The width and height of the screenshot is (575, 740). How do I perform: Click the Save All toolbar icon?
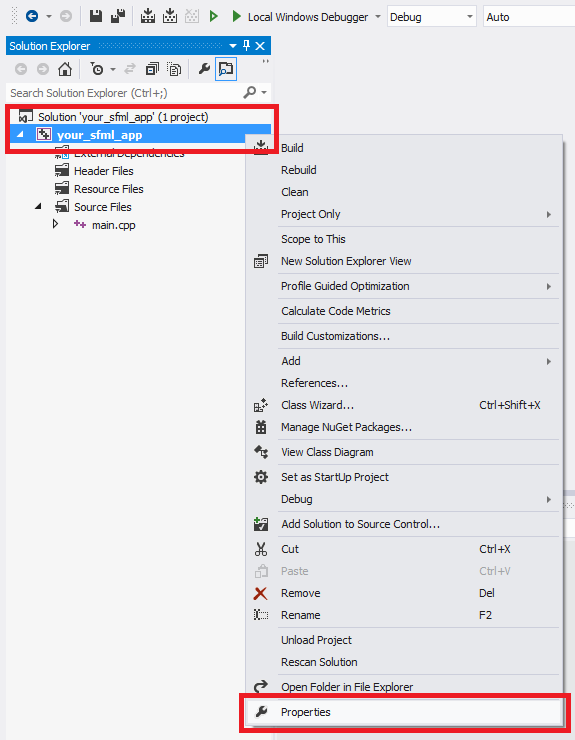[118, 17]
